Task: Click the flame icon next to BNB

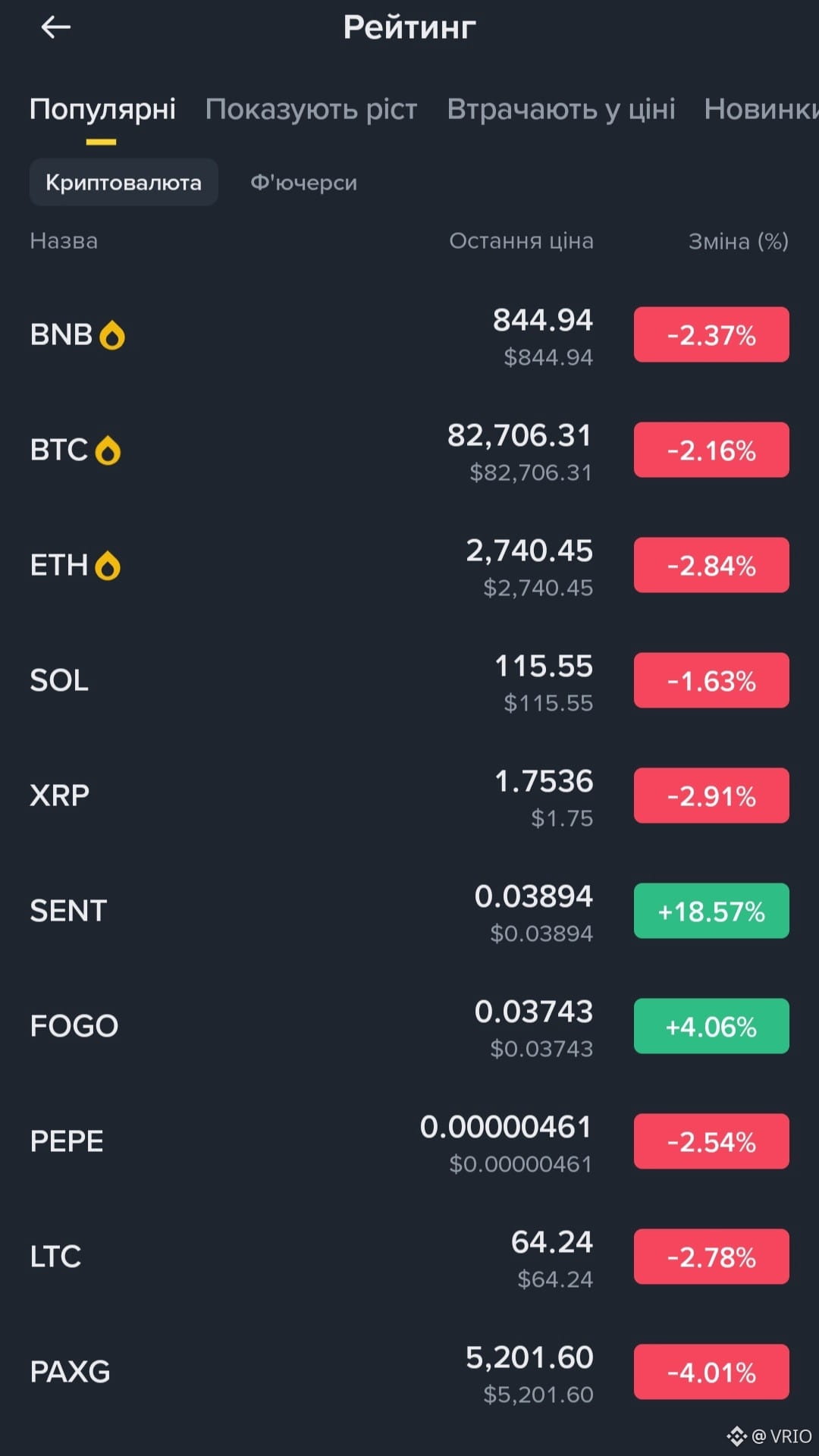Action: tap(112, 335)
